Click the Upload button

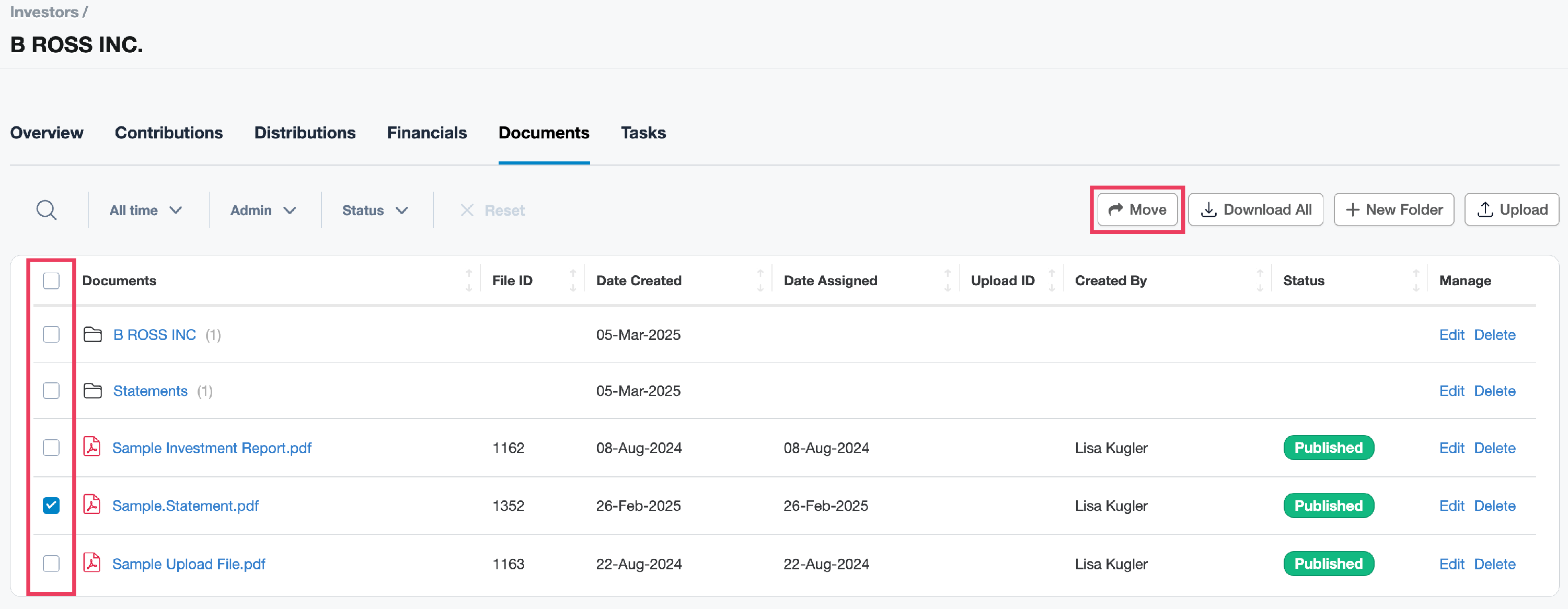point(1511,209)
